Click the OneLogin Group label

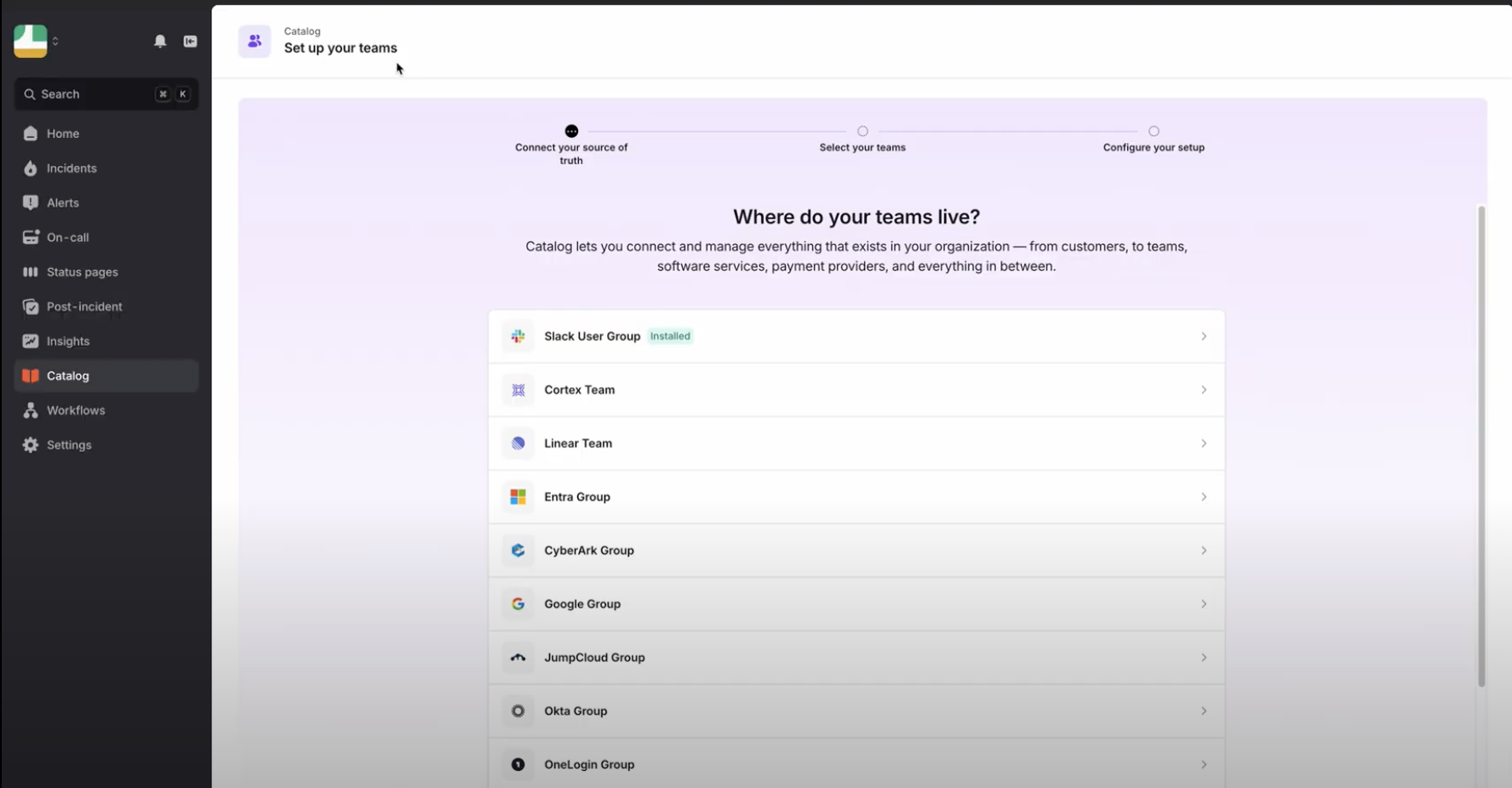589,764
